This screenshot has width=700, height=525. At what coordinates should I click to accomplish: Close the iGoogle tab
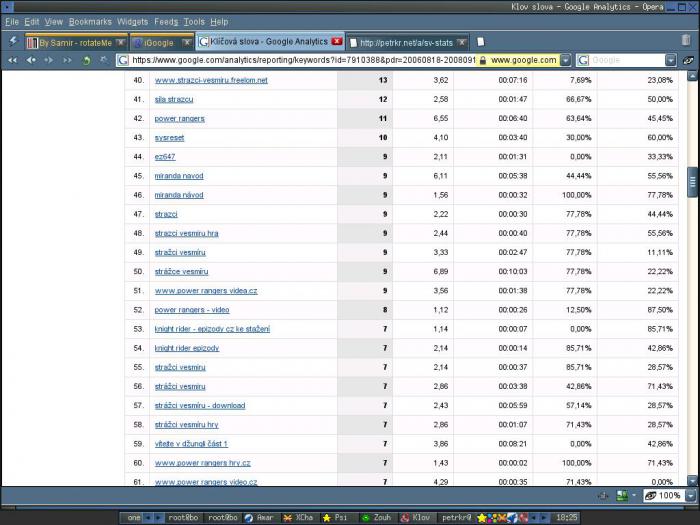[x=187, y=42]
